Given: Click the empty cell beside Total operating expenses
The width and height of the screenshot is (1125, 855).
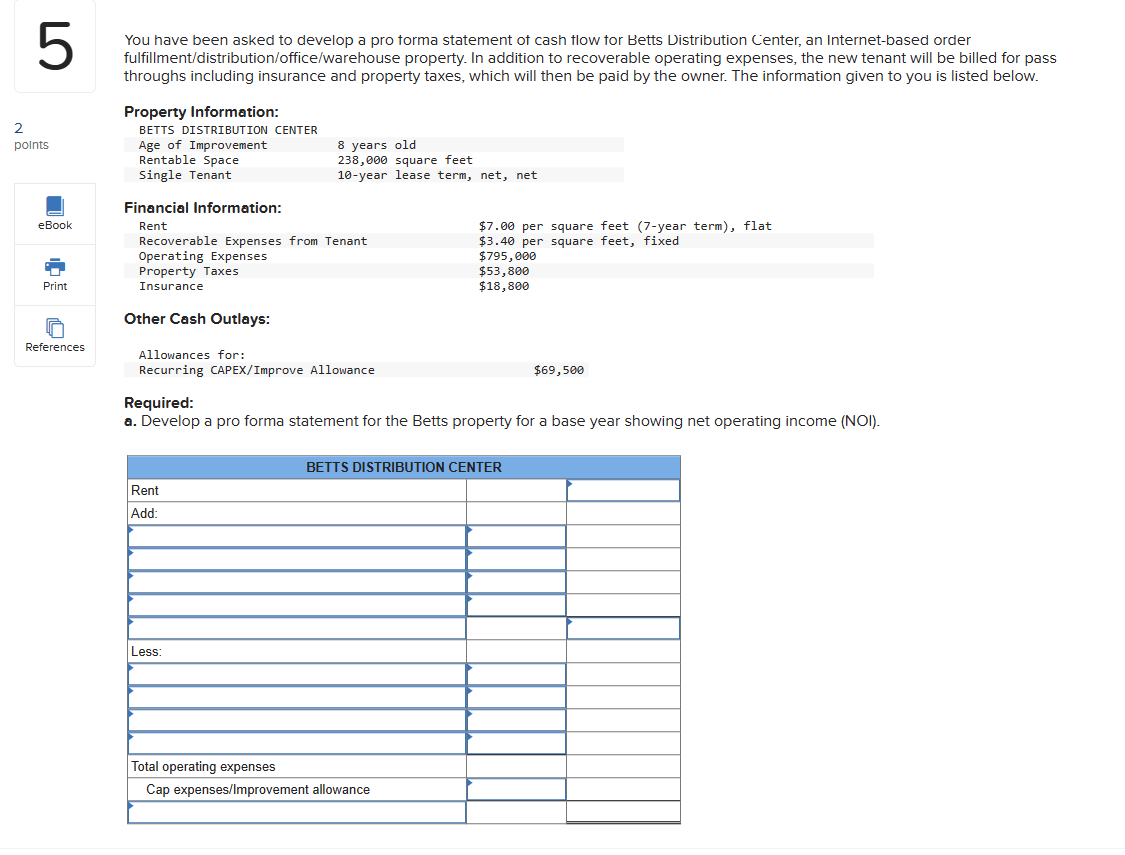Looking at the screenshot, I should [x=515, y=766].
